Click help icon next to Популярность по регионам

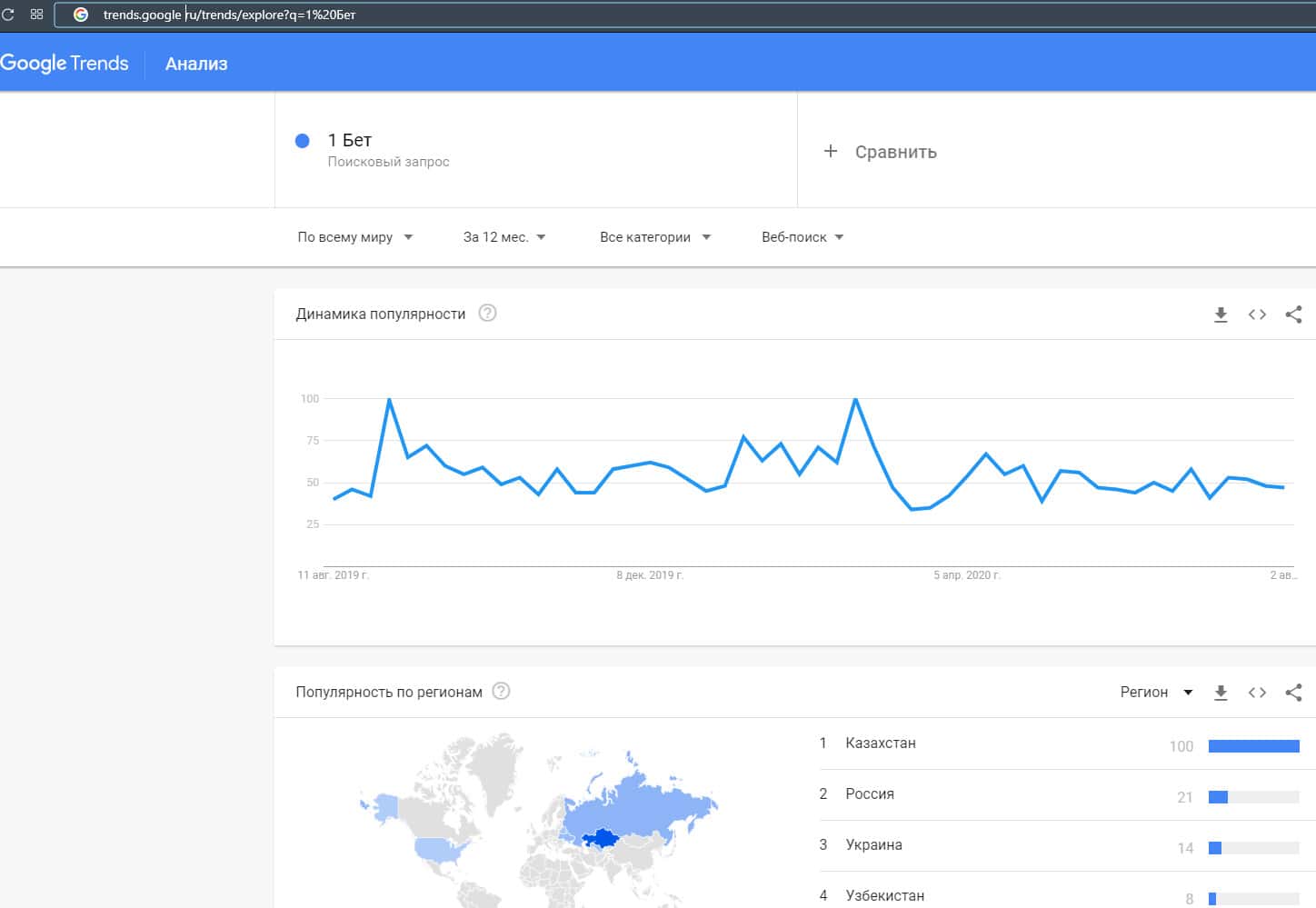501,692
